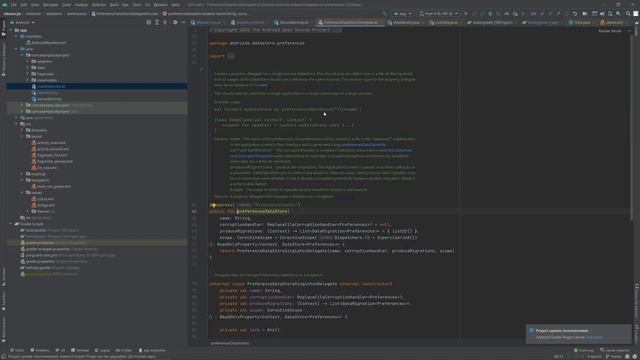Screen dimensions: 640x360
Task: Click the Search Everywhere magnifier icon
Action: 628,13
